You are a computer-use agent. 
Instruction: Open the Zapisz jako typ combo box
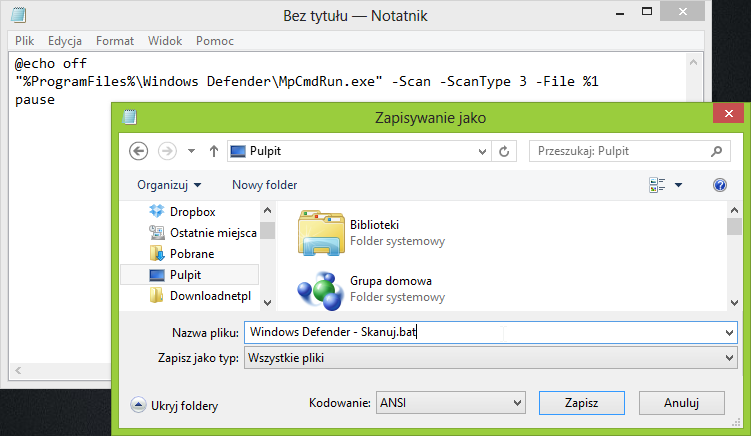click(490, 358)
